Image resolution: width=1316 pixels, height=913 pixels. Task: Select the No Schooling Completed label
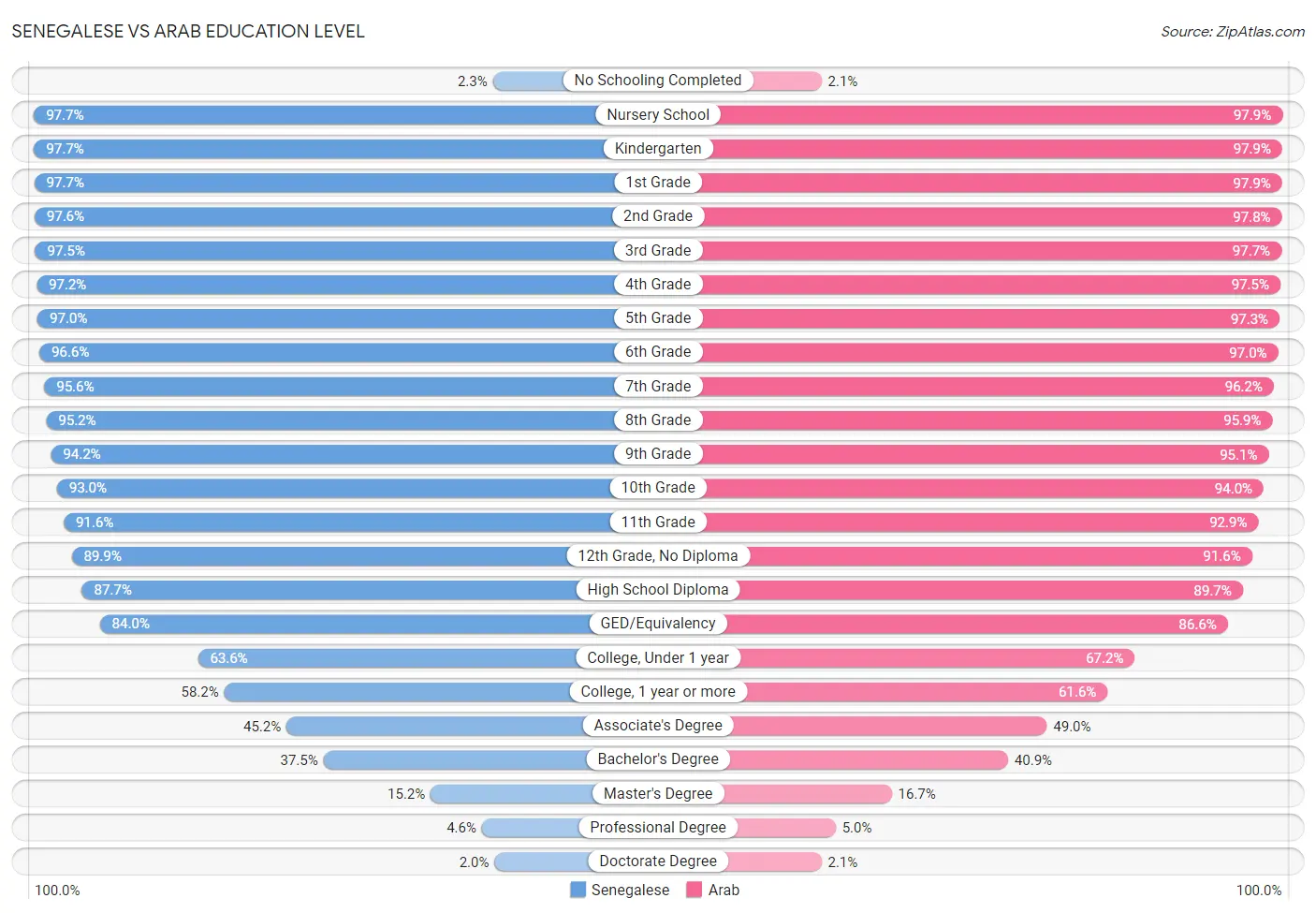(x=658, y=81)
